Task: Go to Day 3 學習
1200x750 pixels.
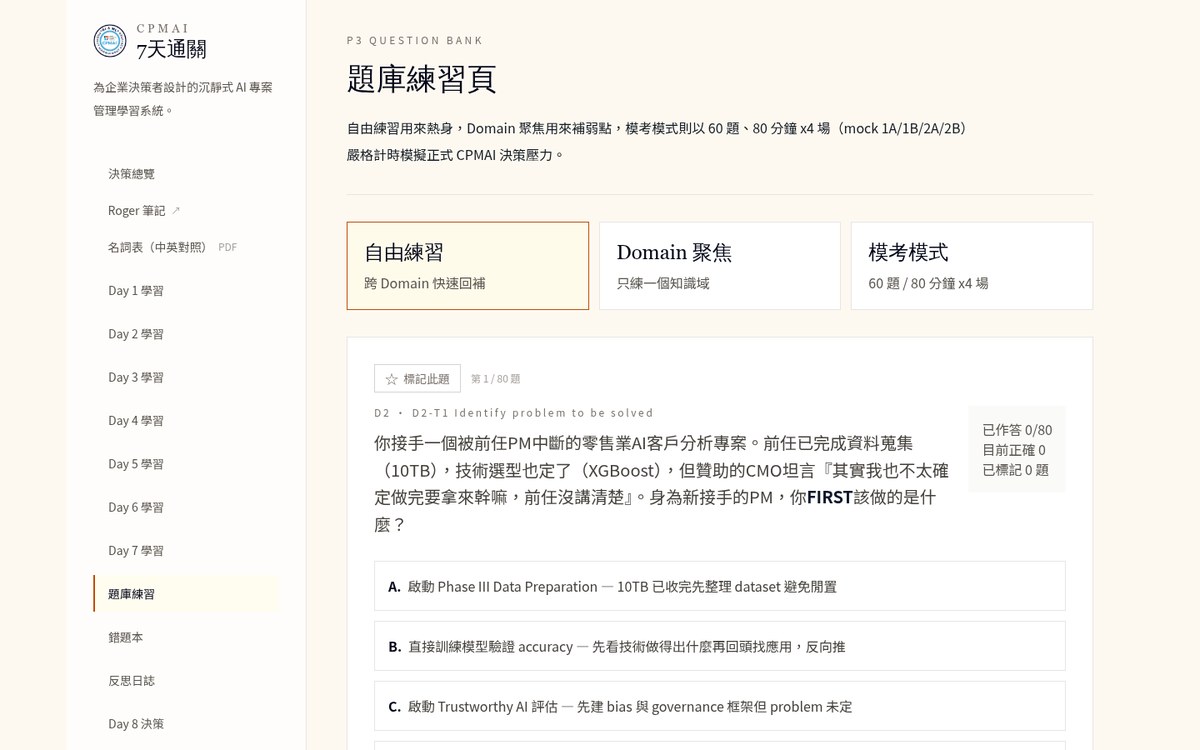Action: (x=186, y=377)
